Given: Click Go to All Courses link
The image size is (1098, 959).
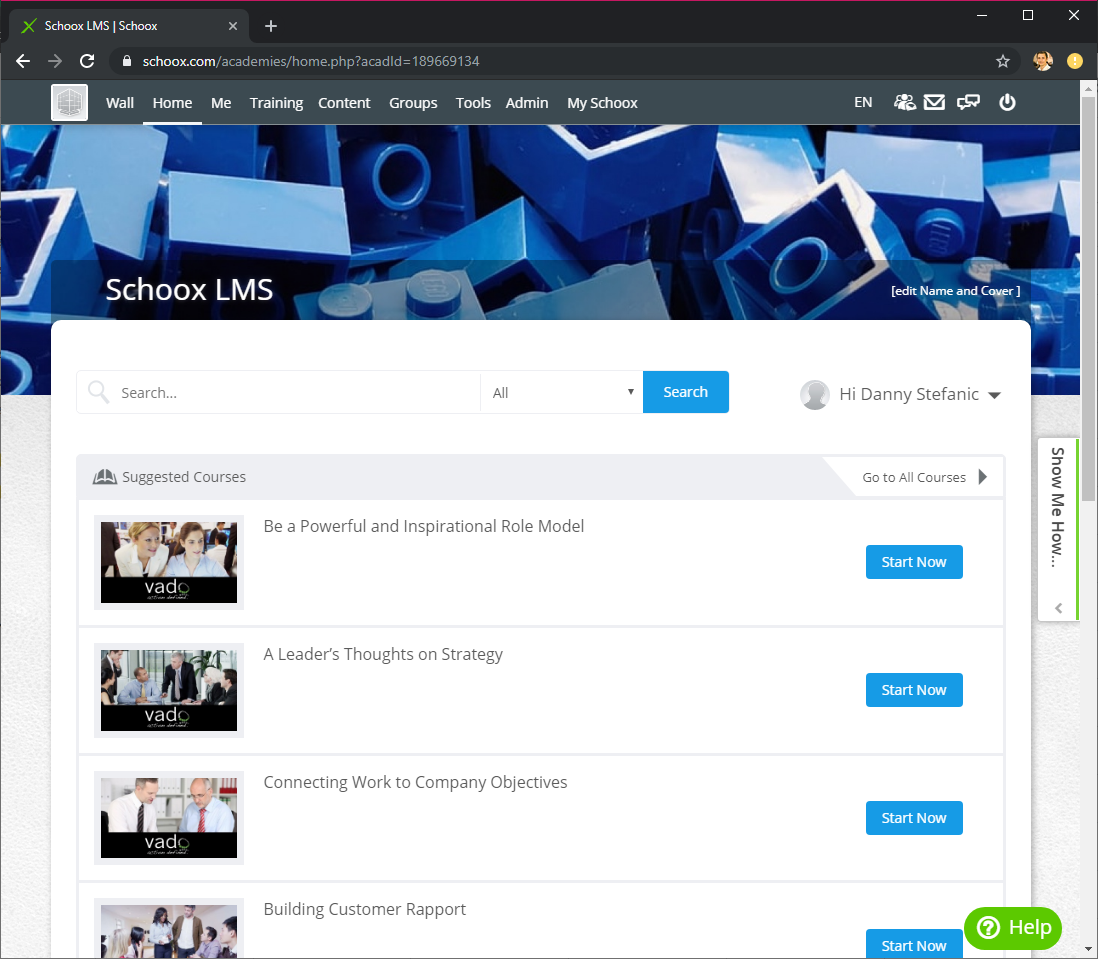Looking at the screenshot, I should coord(924,477).
